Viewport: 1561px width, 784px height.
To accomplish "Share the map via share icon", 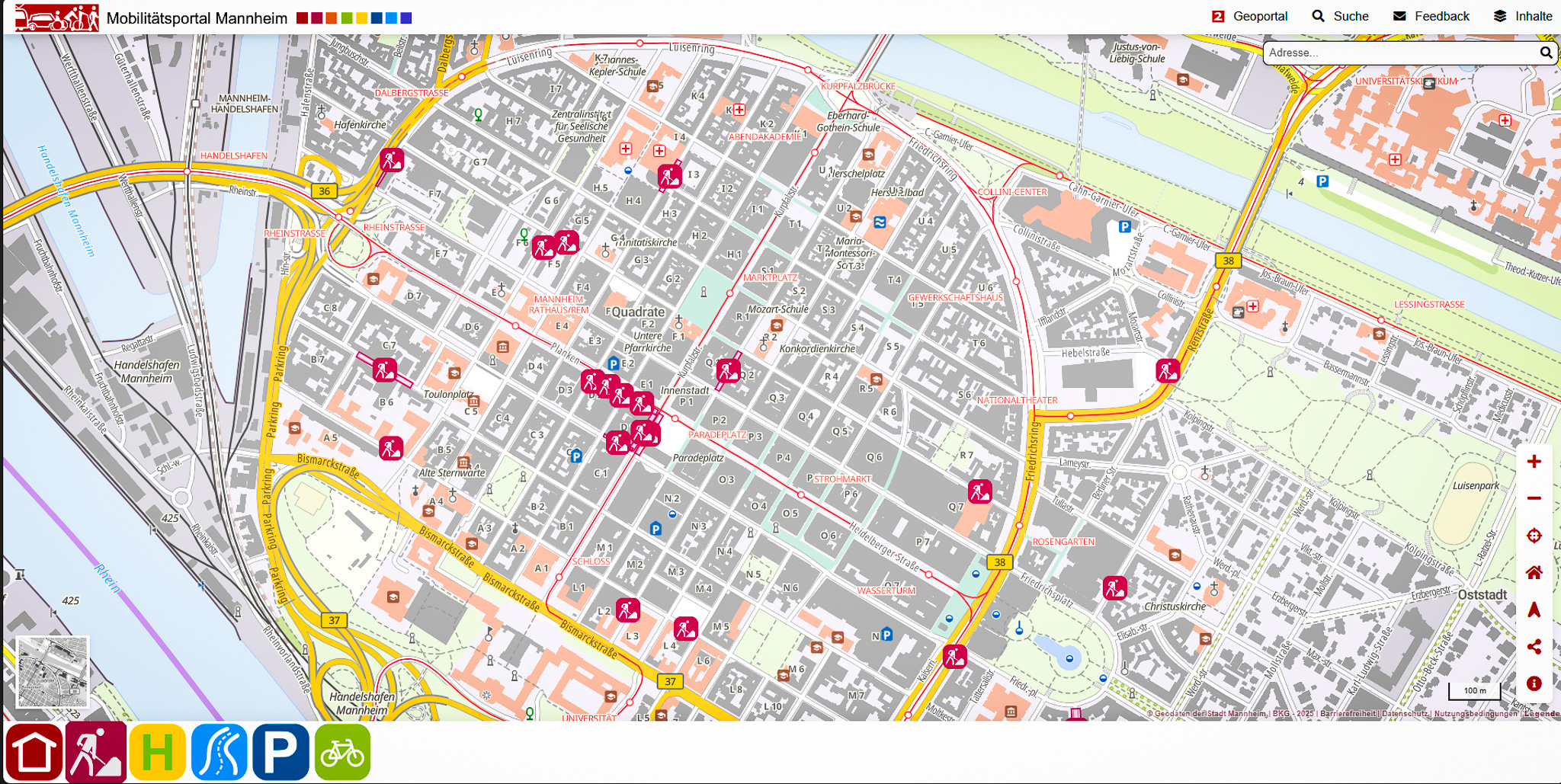I will click(x=1534, y=647).
